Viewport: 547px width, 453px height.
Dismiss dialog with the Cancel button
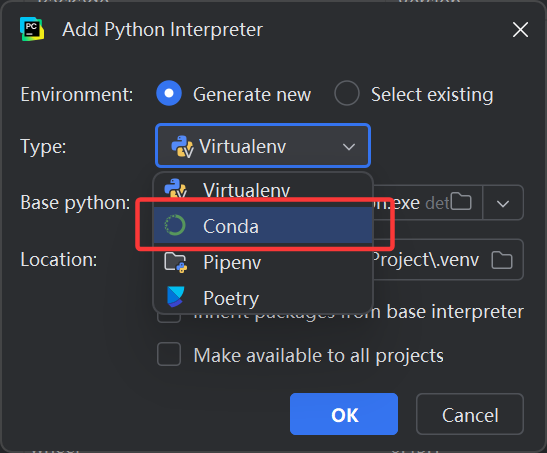tap(470, 414)
